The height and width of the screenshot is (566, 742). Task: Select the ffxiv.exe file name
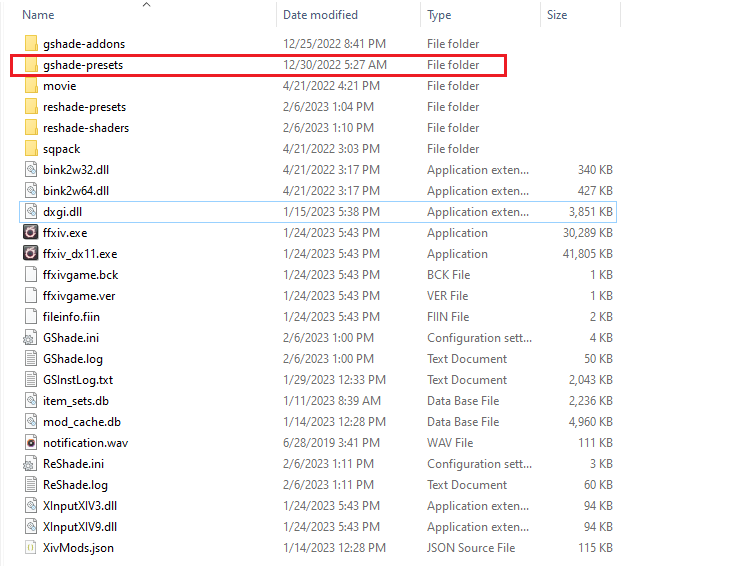click(65, 233)
